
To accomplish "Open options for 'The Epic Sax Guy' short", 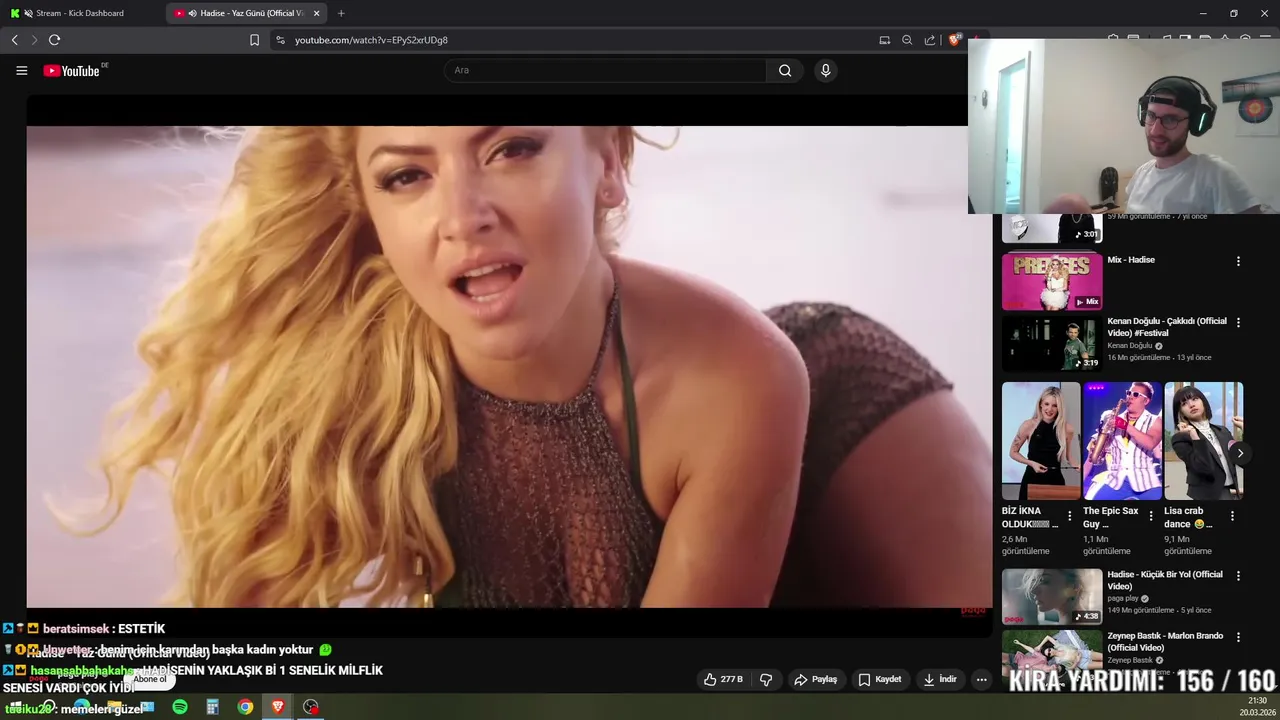I will (1151, 516).
